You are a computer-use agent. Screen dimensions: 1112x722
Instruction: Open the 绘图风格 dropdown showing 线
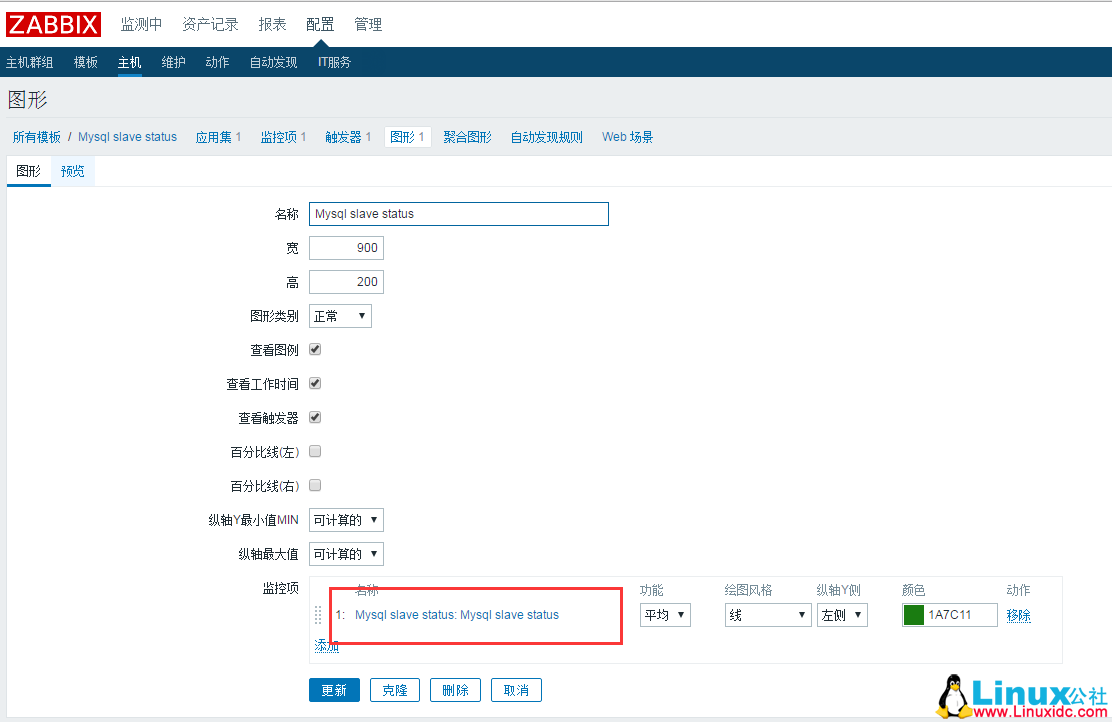tap(767, 614)
